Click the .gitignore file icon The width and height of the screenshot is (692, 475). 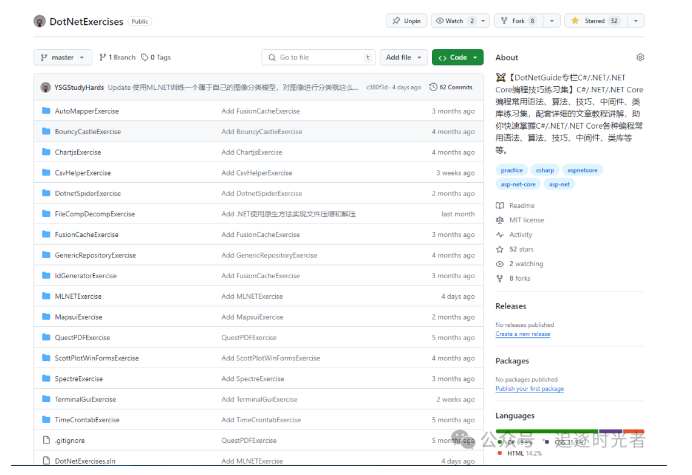pos(46,440)
